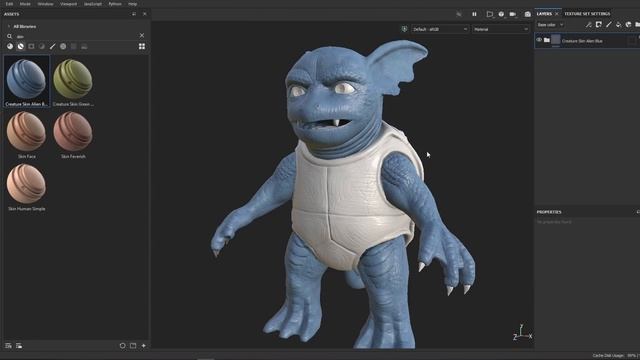Filter assets by environment maps icon

84,47
